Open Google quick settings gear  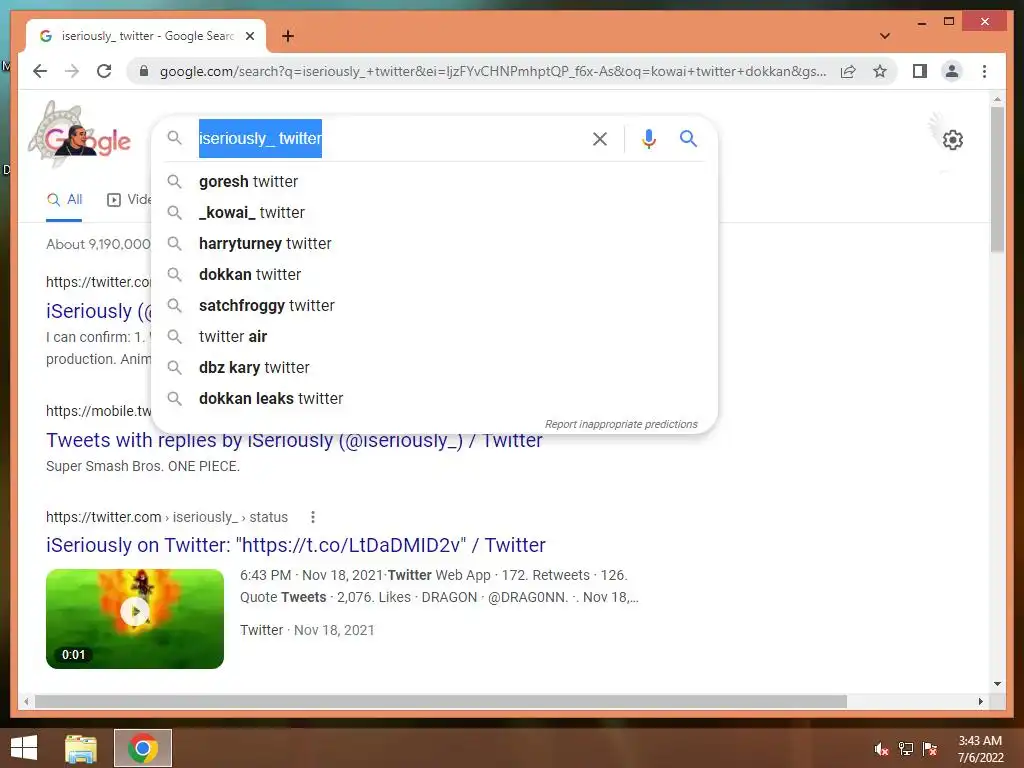click(x=953, y=139)
